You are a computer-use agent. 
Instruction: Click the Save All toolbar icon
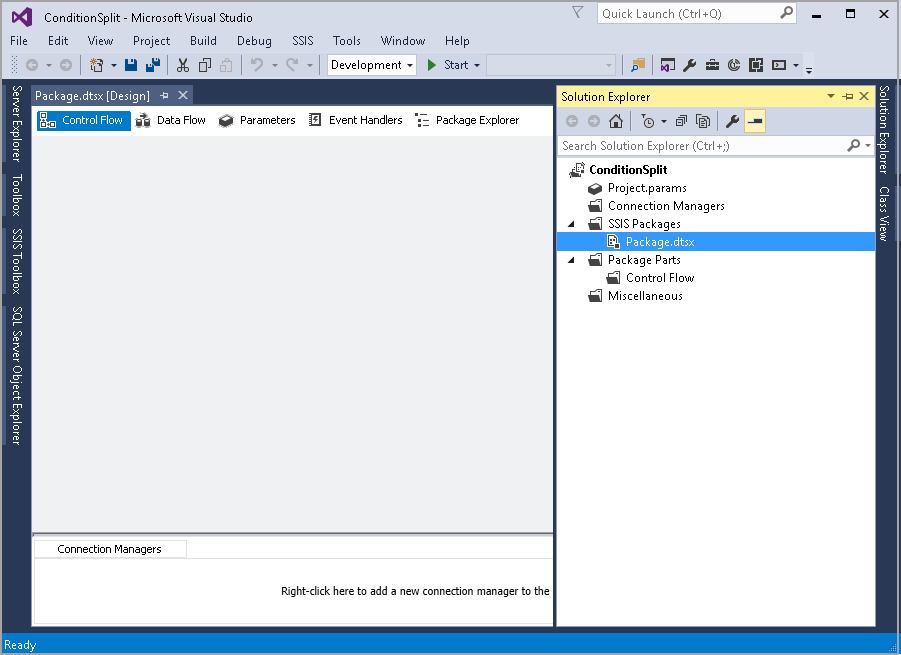(x=152, y=65)
